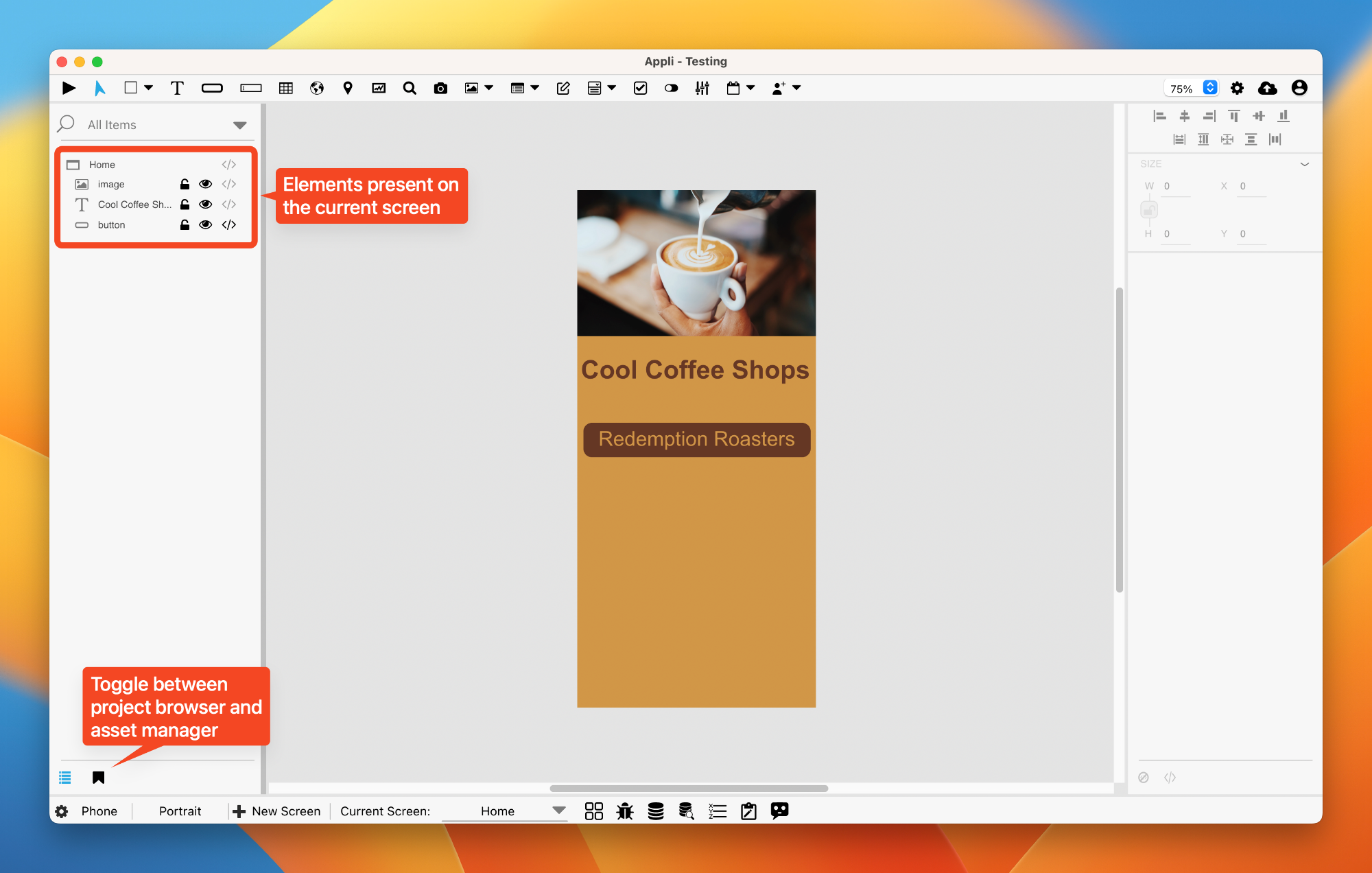Screen dimensions: 1372x873
Task: Toggle lock on the image layer
Action: pos(185,184)
